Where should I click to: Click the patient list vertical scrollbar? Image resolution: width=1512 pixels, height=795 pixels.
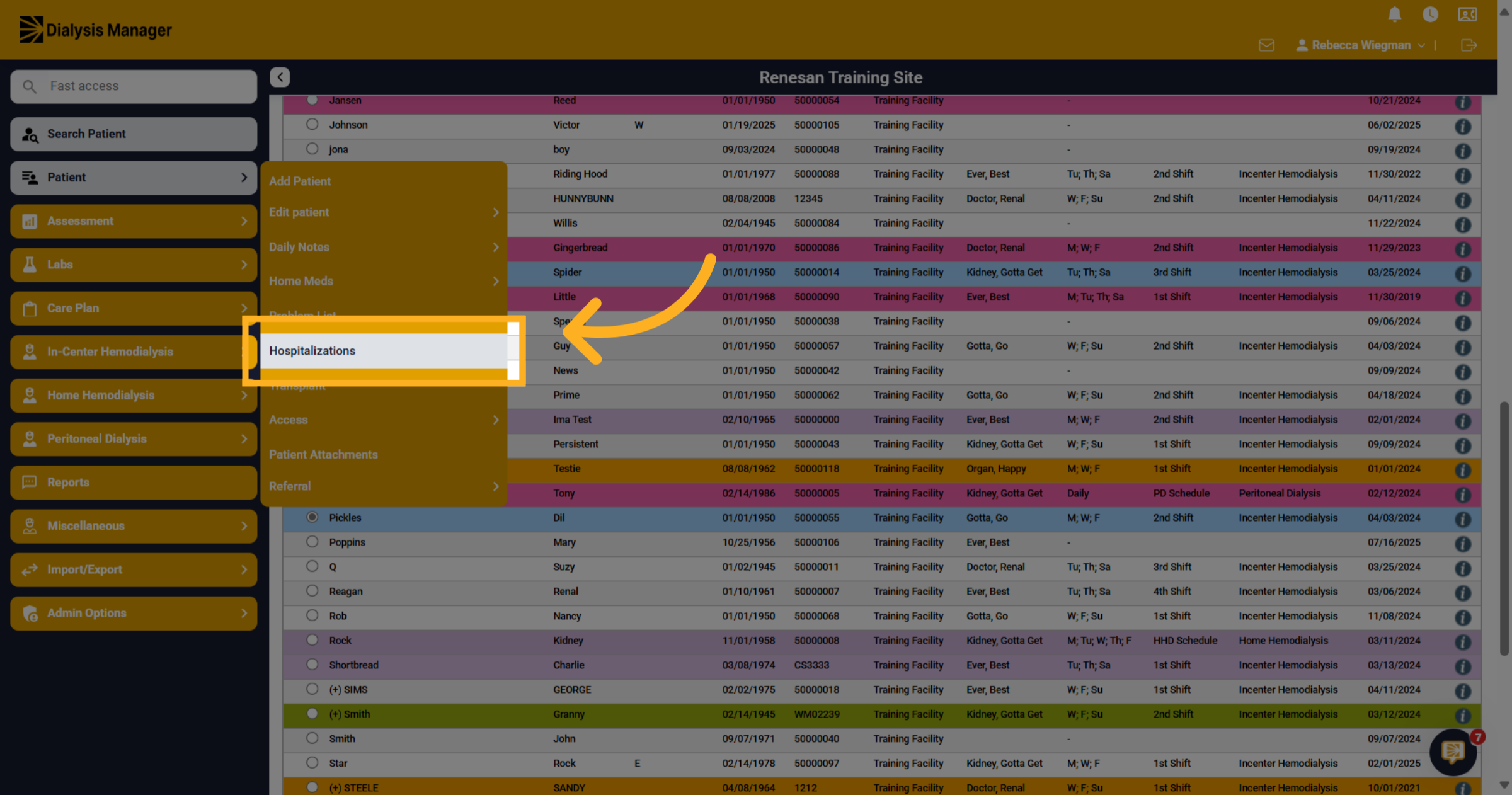(1504, 528)
